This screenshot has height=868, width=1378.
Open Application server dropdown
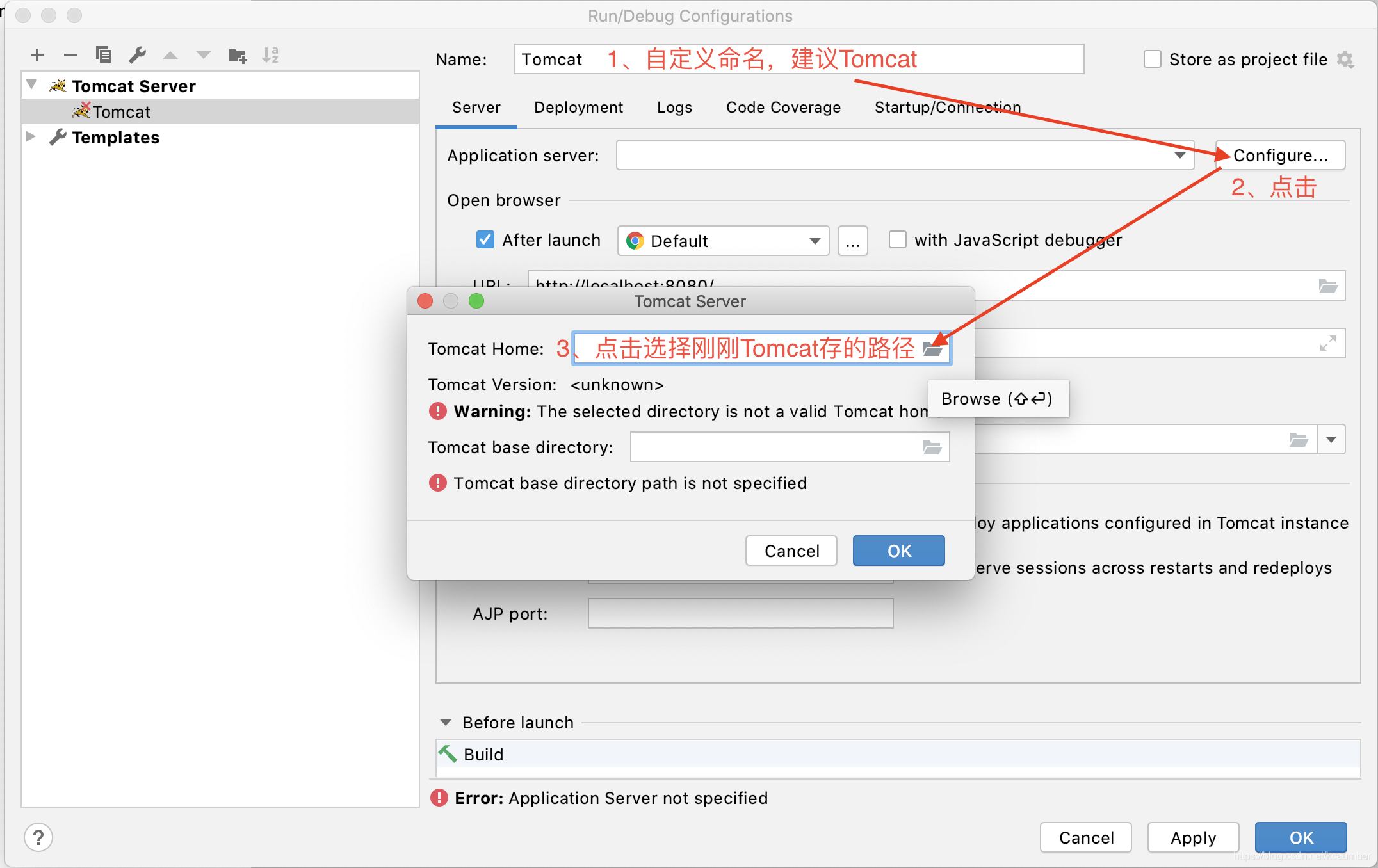[x=905, y=155]
